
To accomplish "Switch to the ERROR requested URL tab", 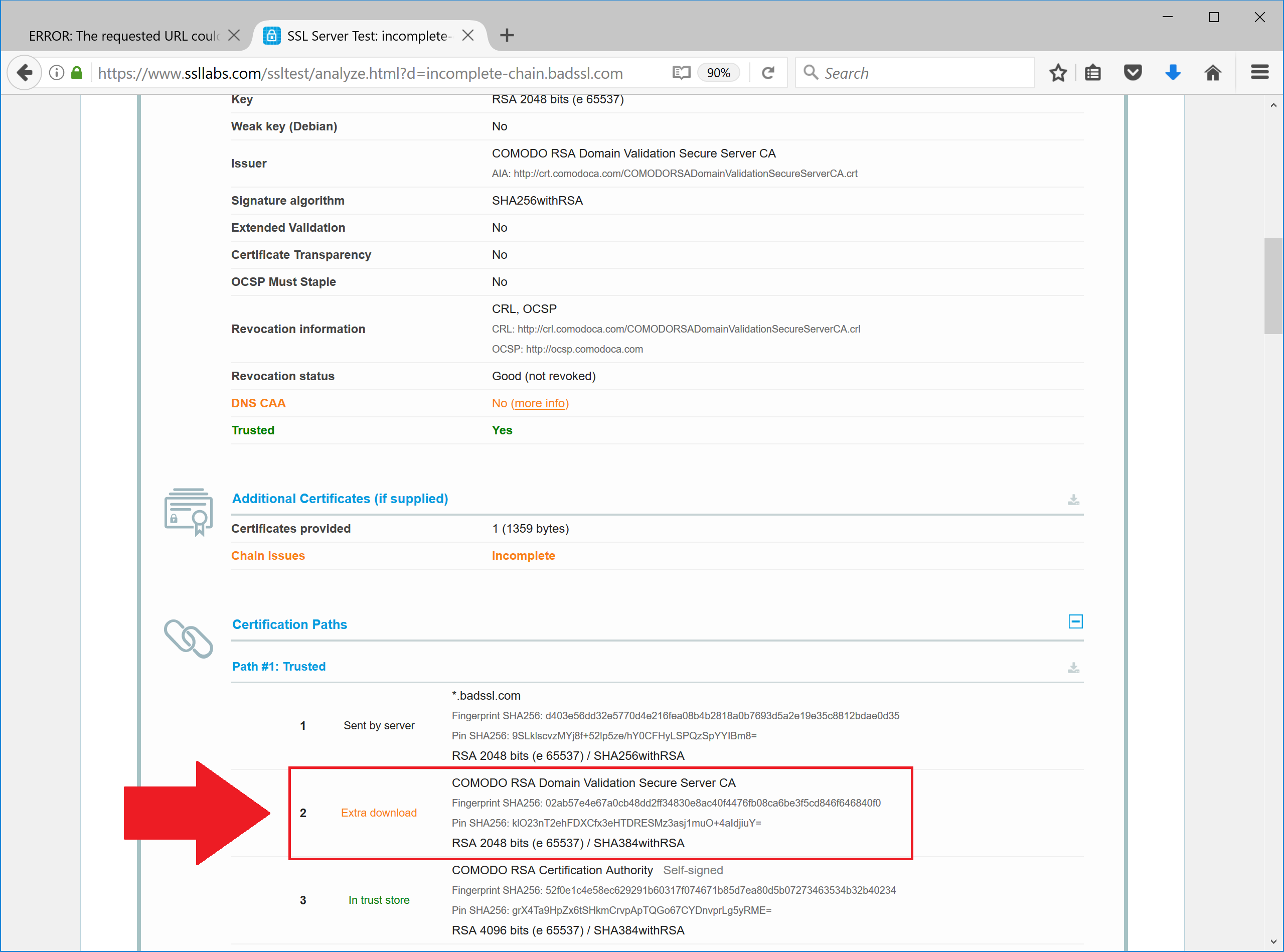I will (123, 36).
